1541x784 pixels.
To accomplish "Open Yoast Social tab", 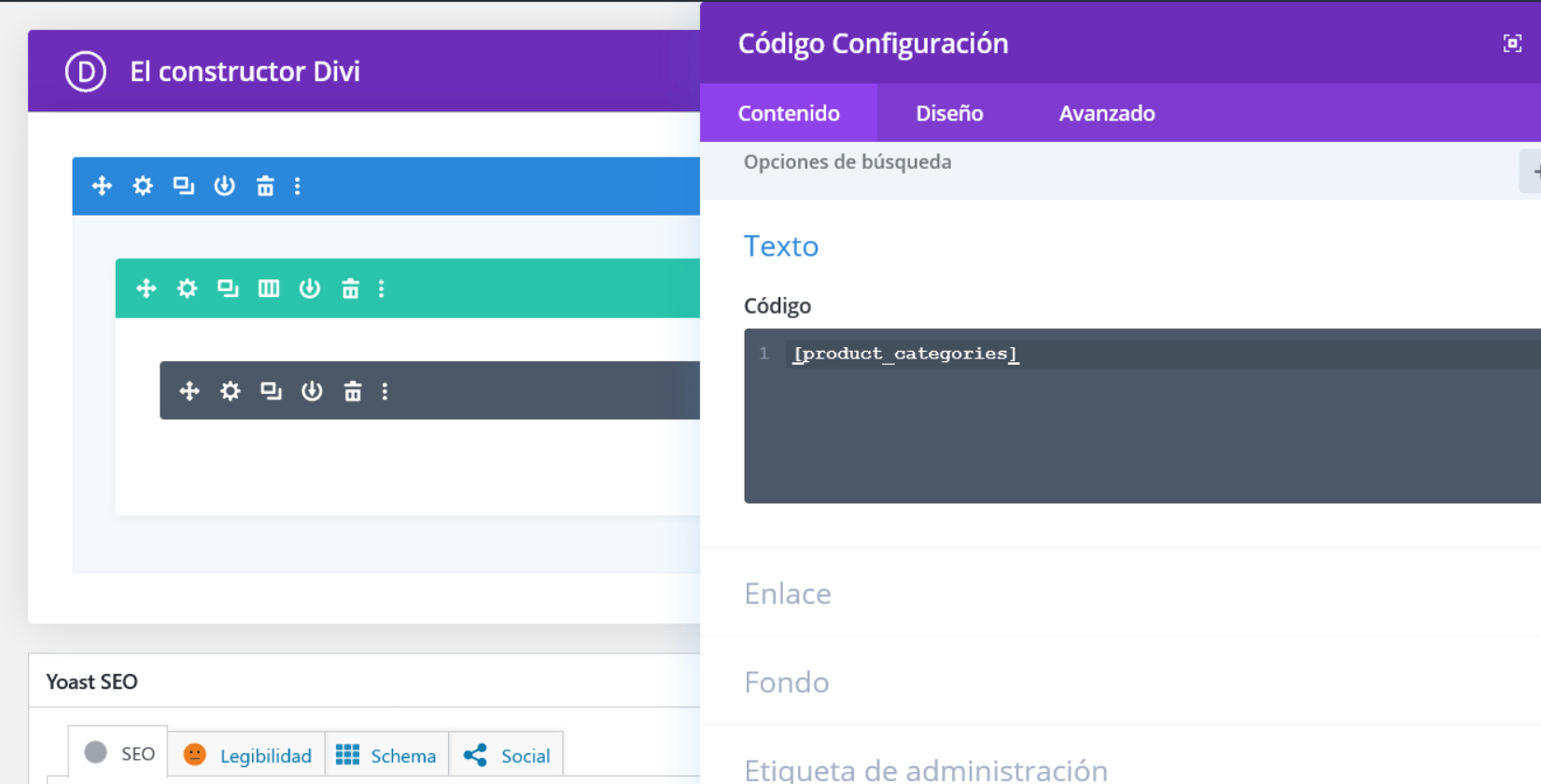I will 506,755.
